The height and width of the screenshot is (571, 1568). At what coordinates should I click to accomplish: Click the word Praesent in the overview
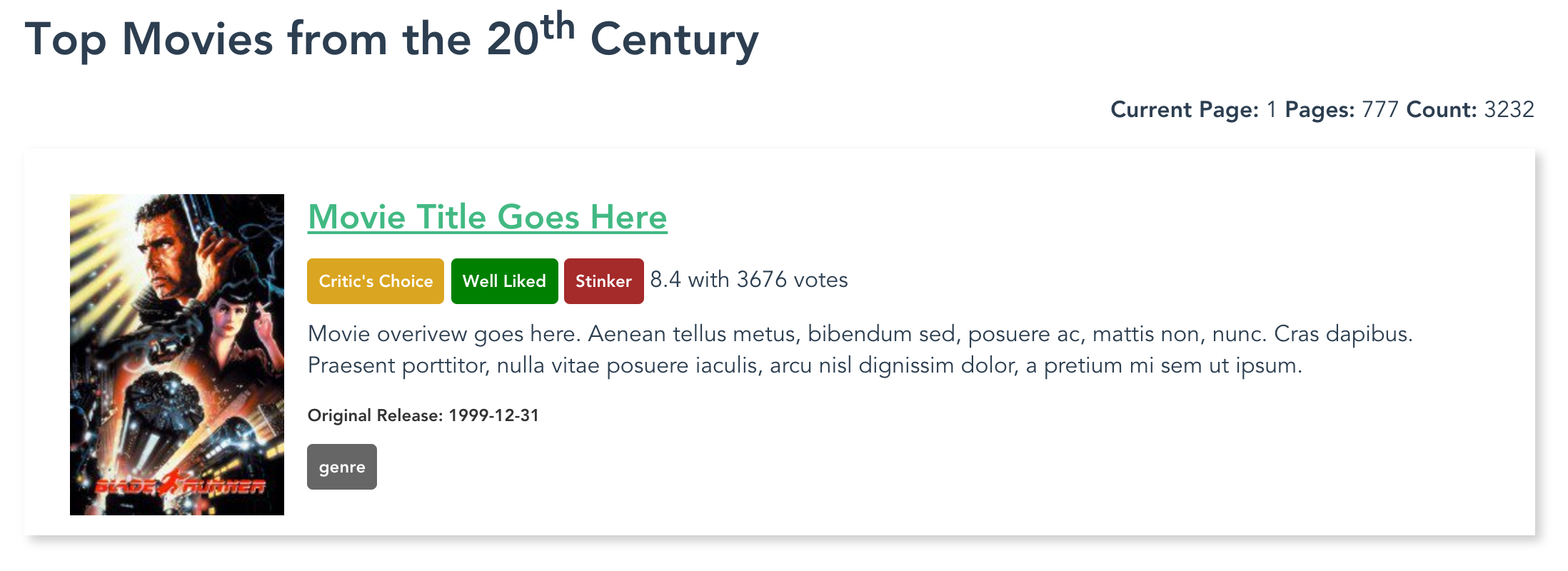351,365
